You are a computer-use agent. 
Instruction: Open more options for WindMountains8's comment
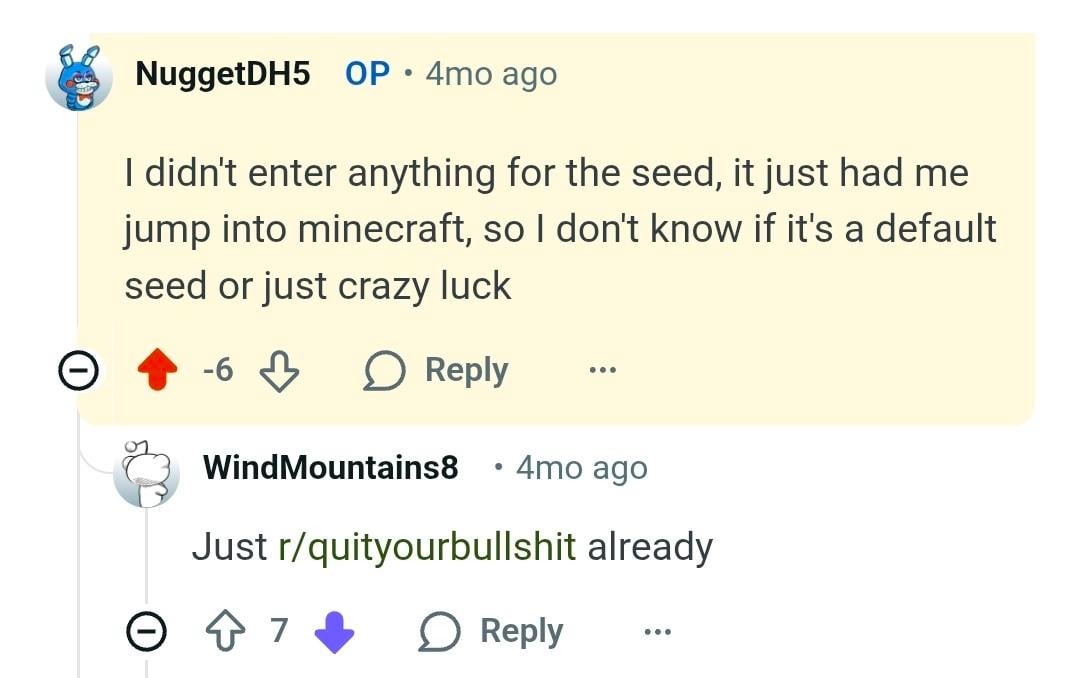click(x=657, y=632)
